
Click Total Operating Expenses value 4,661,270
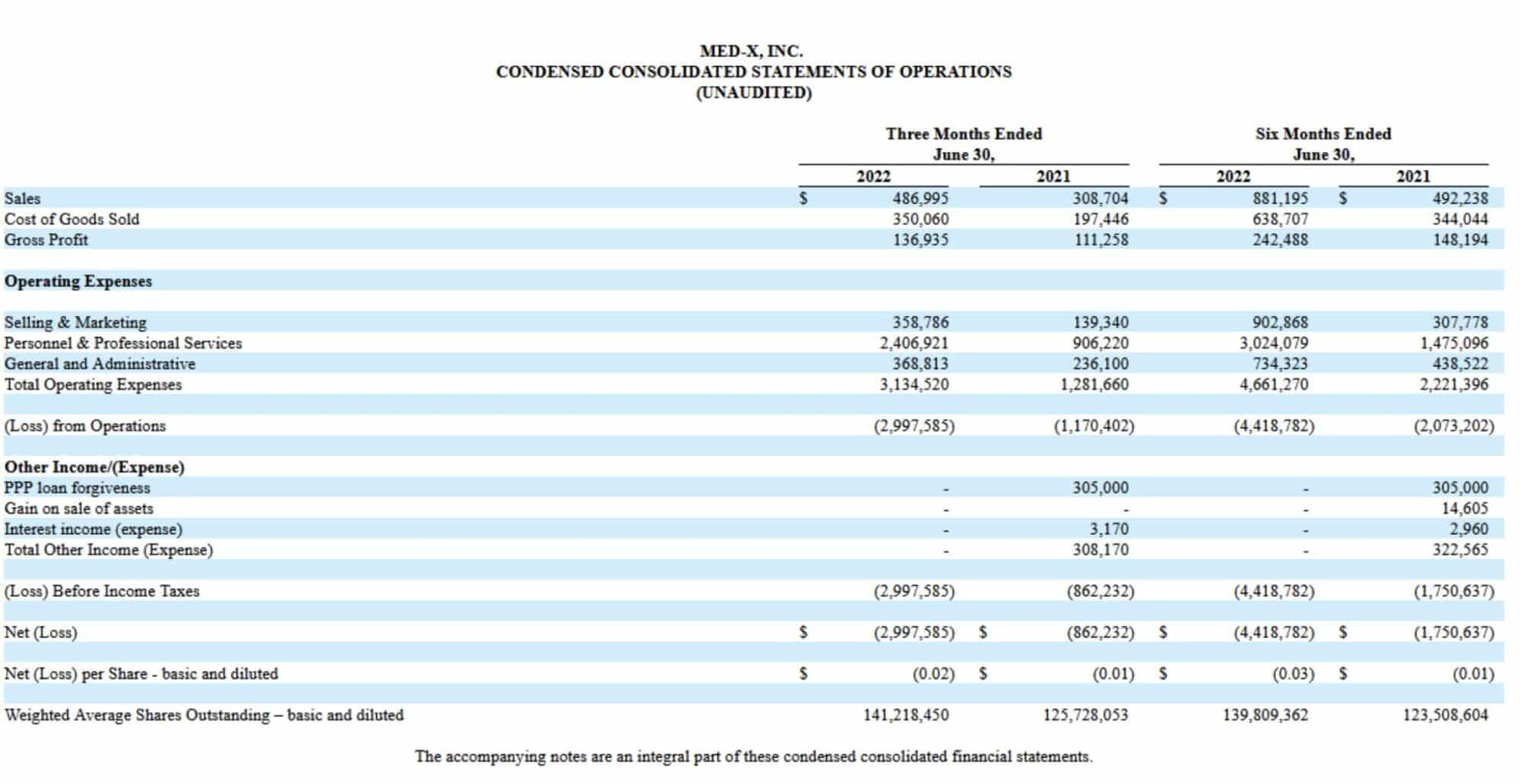click(x=1275, y=384)
